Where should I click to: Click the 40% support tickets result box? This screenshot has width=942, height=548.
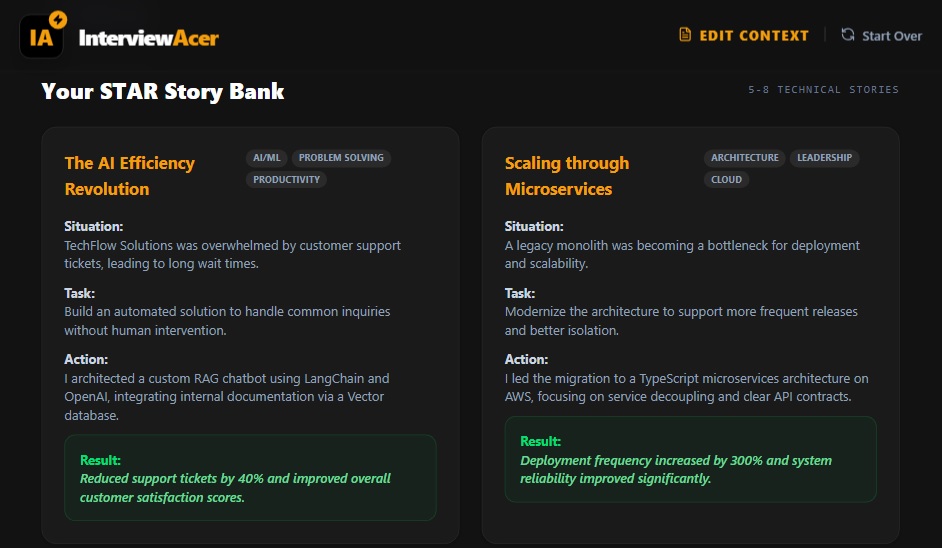click(x=251, y=478)
